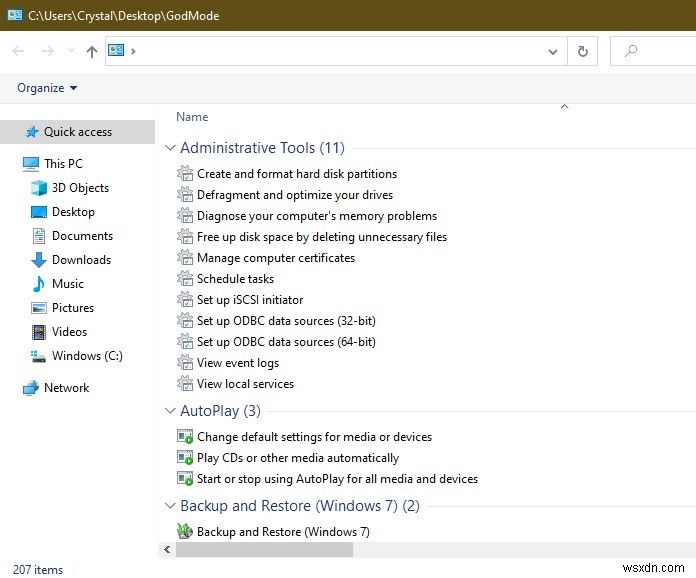Viewport: 696px width, 578px height.
Task: Select 'Create and format hard disk partitions' text
Action: coord(297,174)
